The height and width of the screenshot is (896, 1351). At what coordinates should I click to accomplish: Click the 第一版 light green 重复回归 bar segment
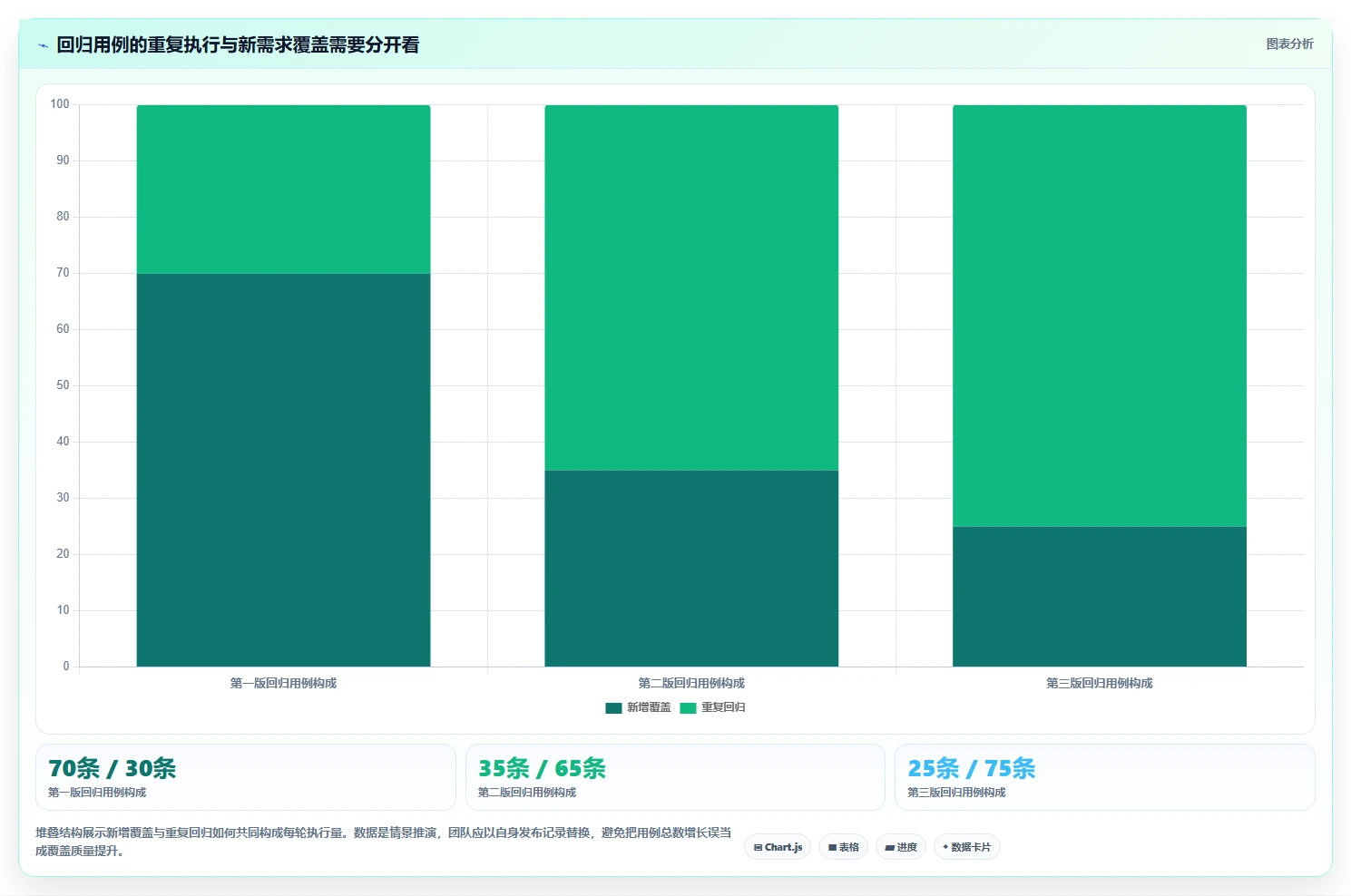[x=283, y=190]
